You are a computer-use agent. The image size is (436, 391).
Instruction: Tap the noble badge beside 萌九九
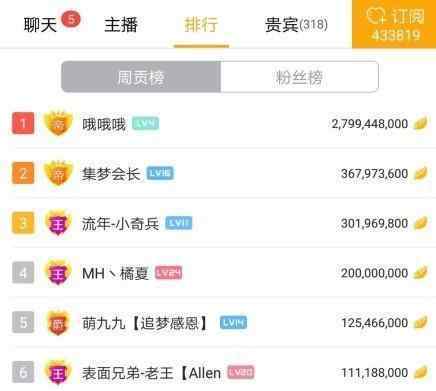58,322
